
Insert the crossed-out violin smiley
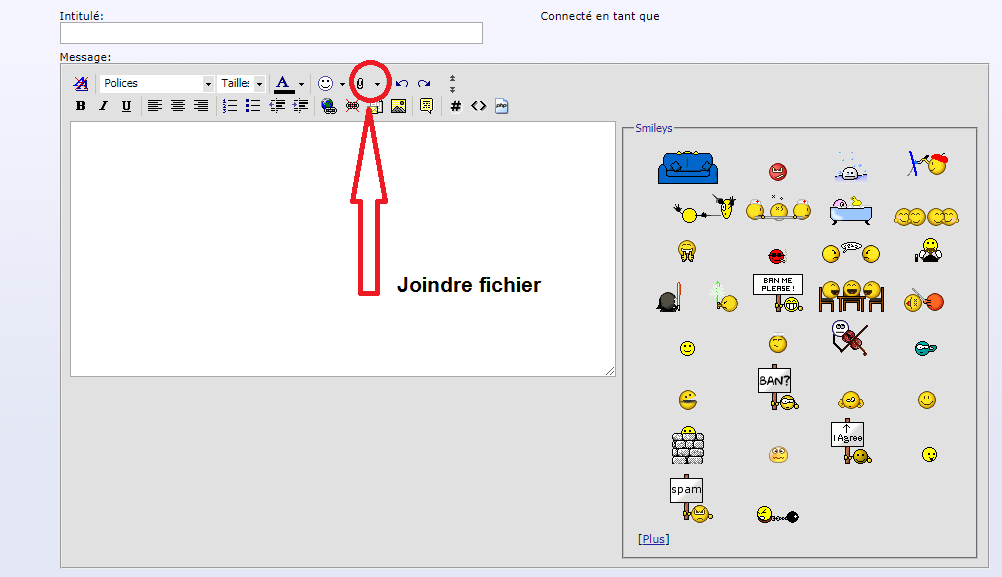850,338
